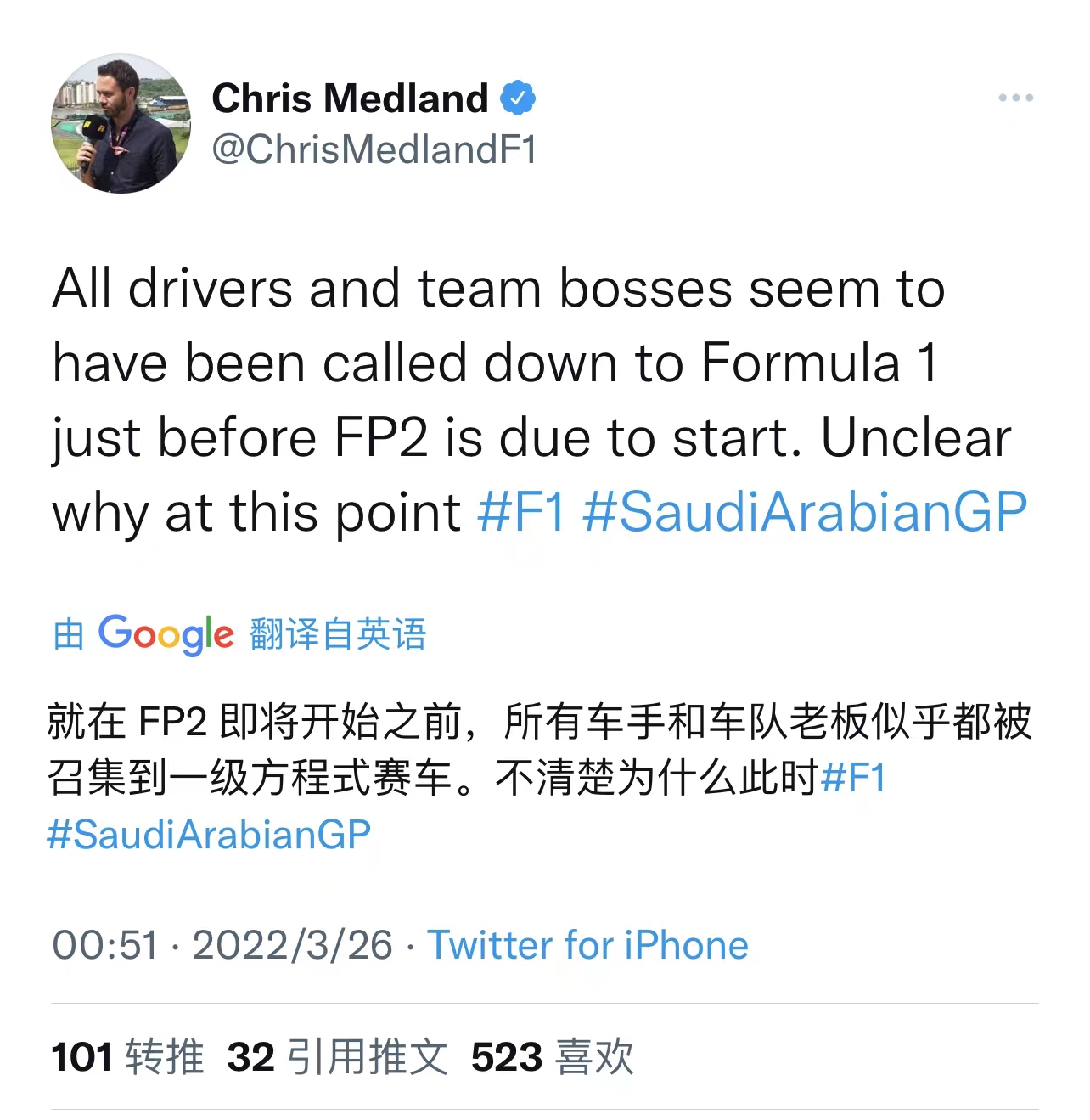Open the three-dot more options menu

tap(1015, 98)
